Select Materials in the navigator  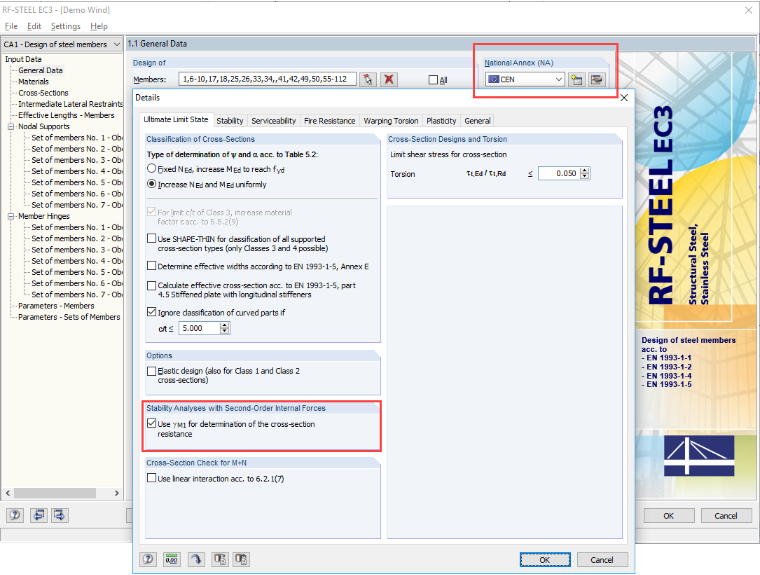point(33,81)
